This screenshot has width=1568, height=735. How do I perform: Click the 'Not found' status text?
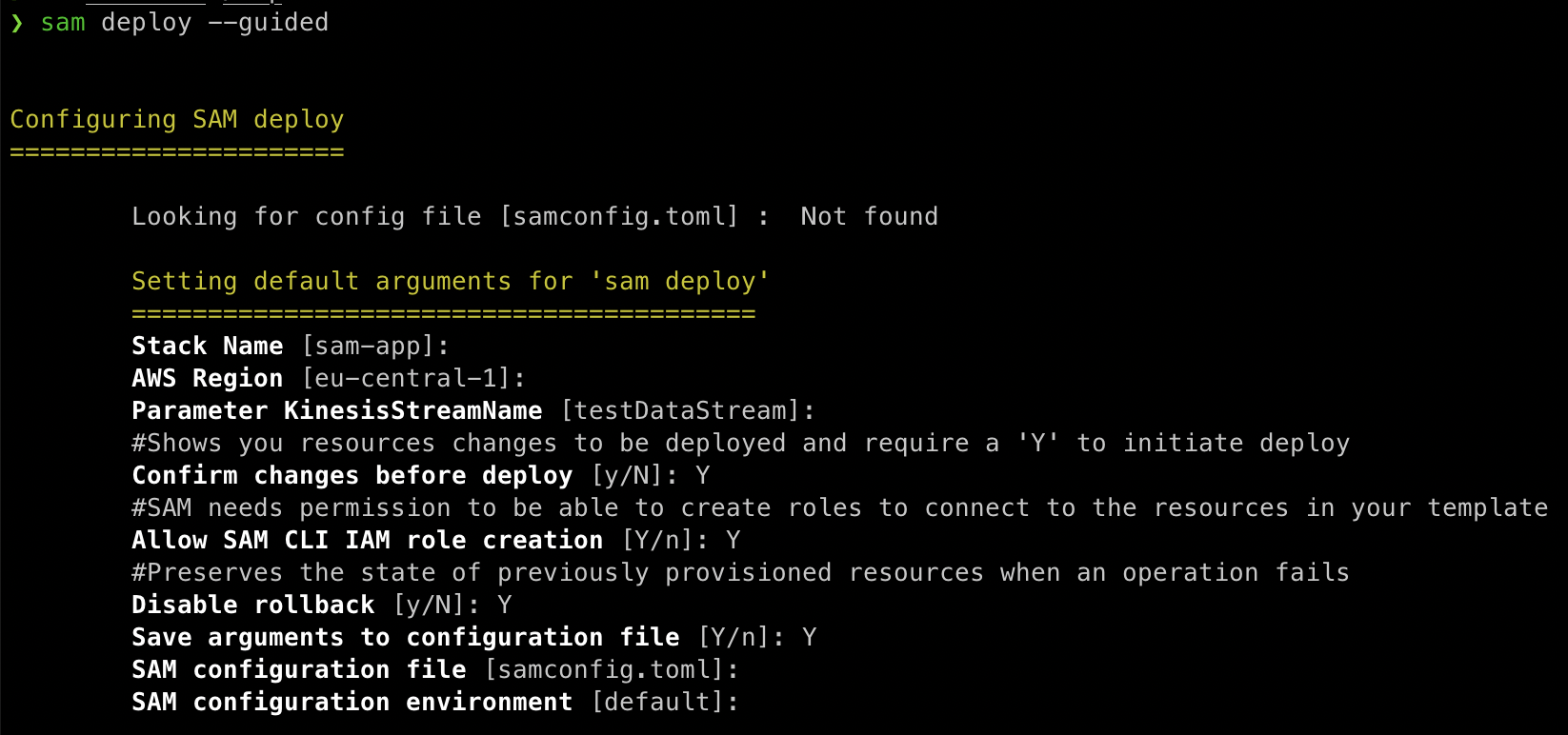(869, 217)
